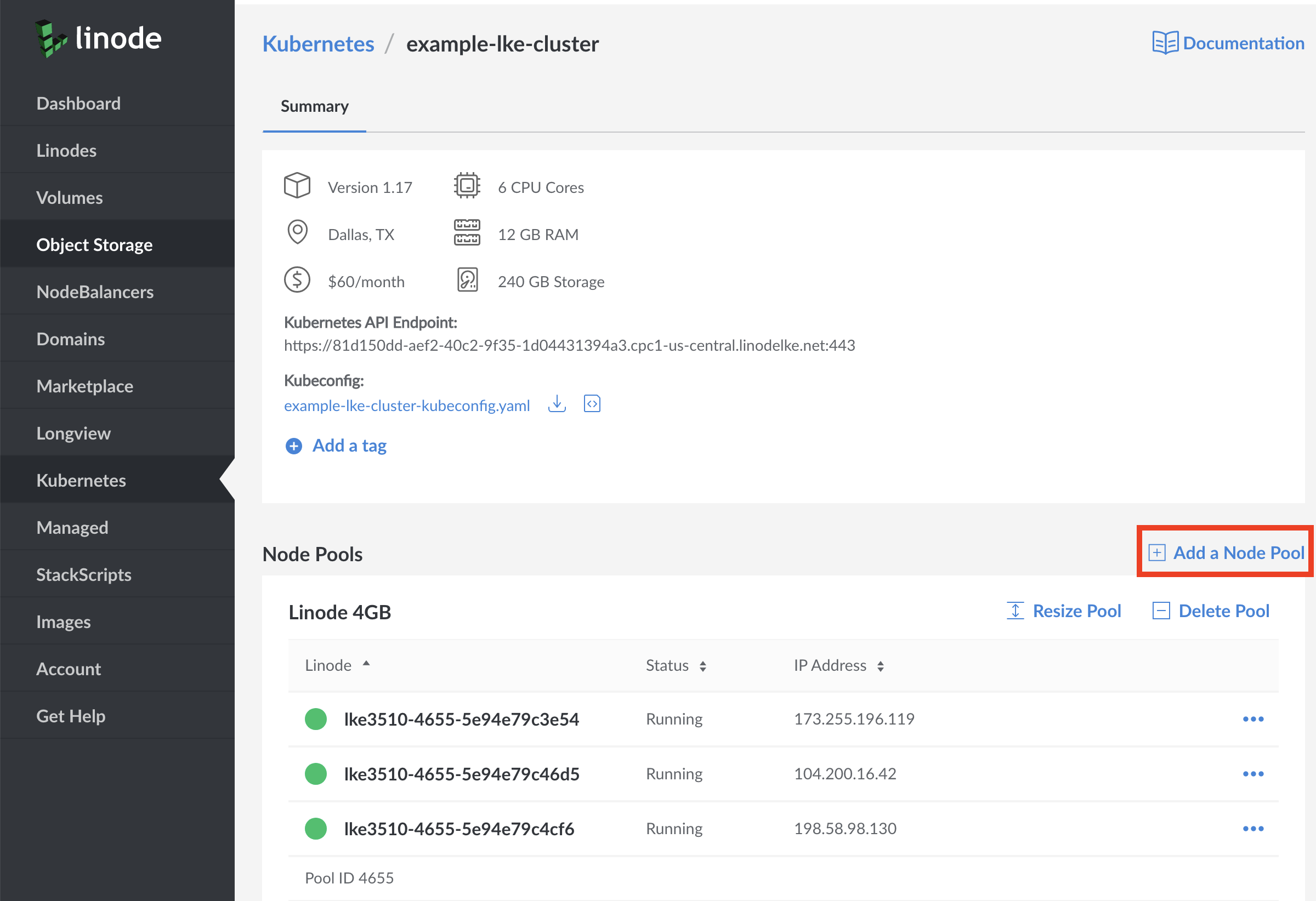Click the Resize Pool button
Screen dimensions: 1316x901
pyautogui.click(x=1064, y=611)
